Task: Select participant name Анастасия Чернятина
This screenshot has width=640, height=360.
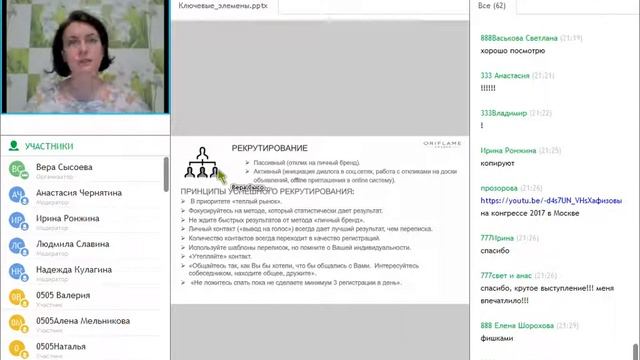Action: tap(79, 193)
